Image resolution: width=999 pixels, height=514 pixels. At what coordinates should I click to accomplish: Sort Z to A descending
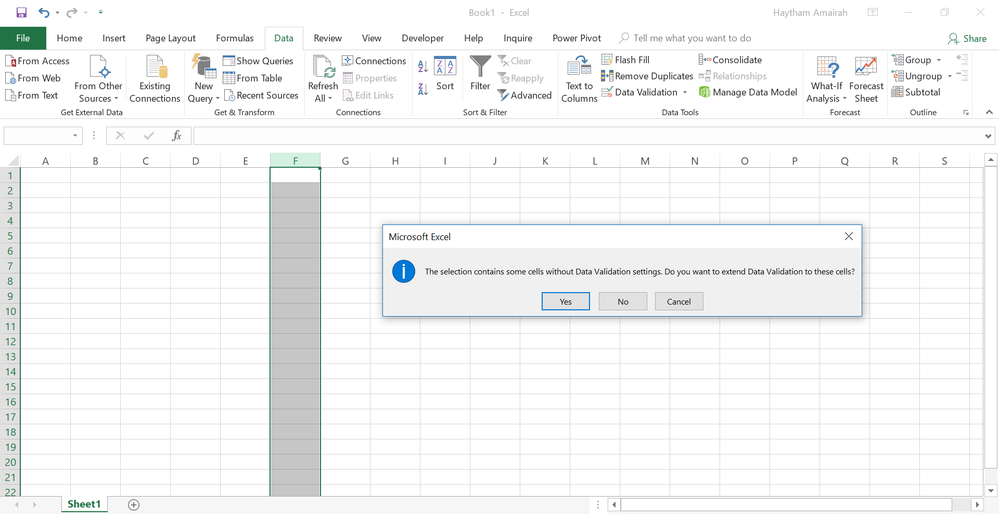[x=422, y=89]
